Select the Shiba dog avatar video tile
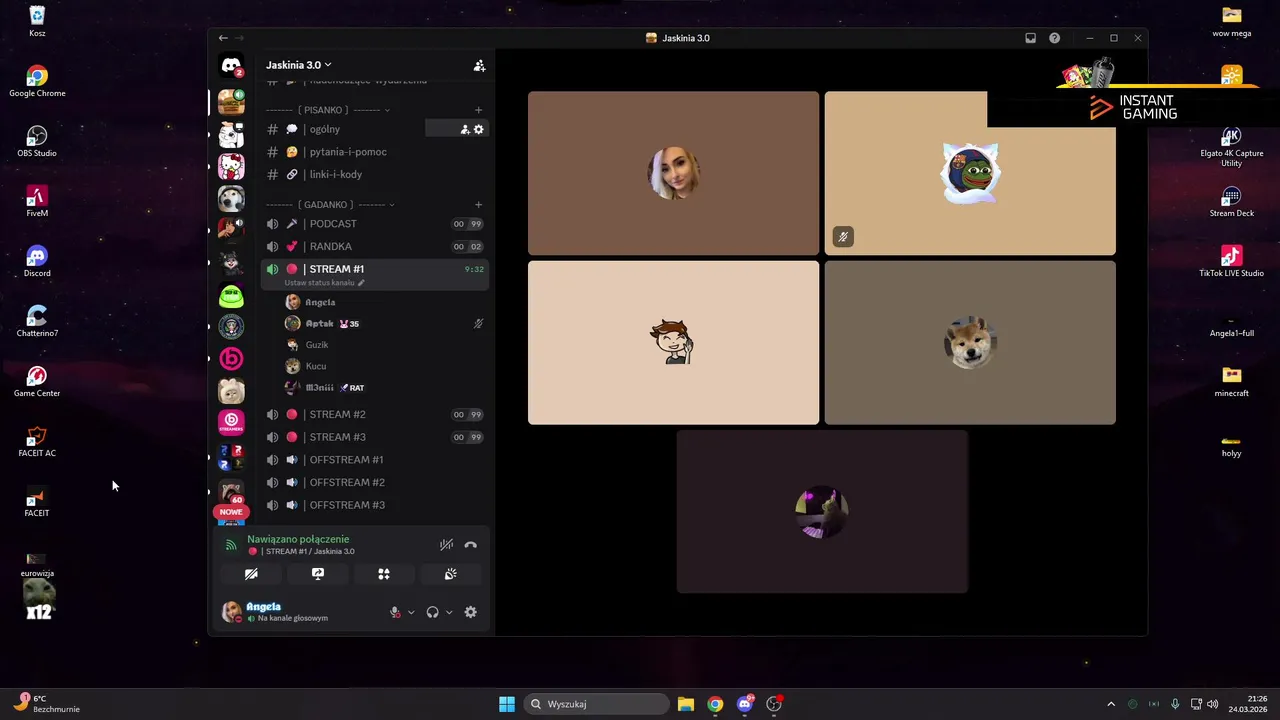This screenshot has width=1280, height=720. click(x=970, y=343)
